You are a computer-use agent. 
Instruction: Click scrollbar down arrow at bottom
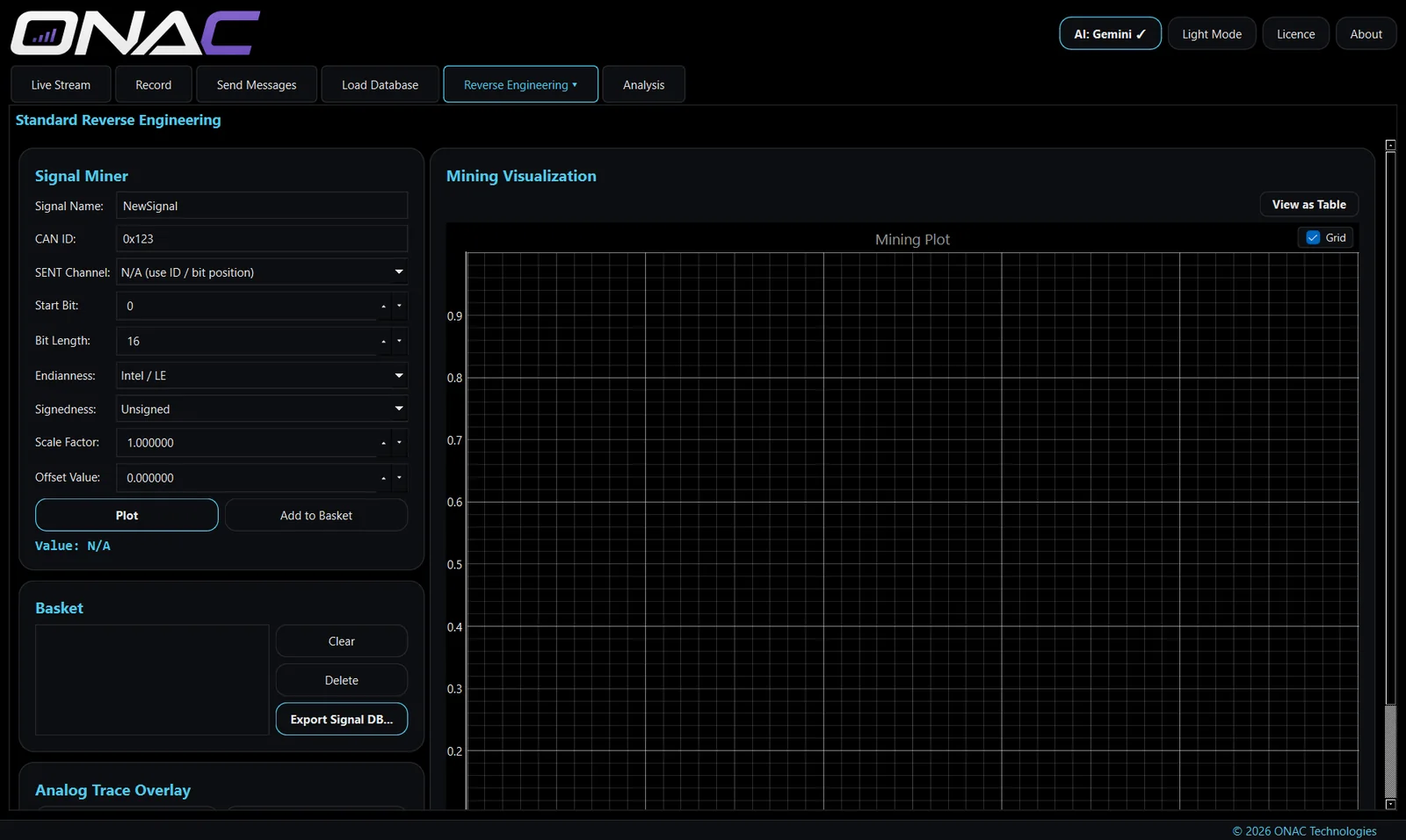(x=1390, y=804)
